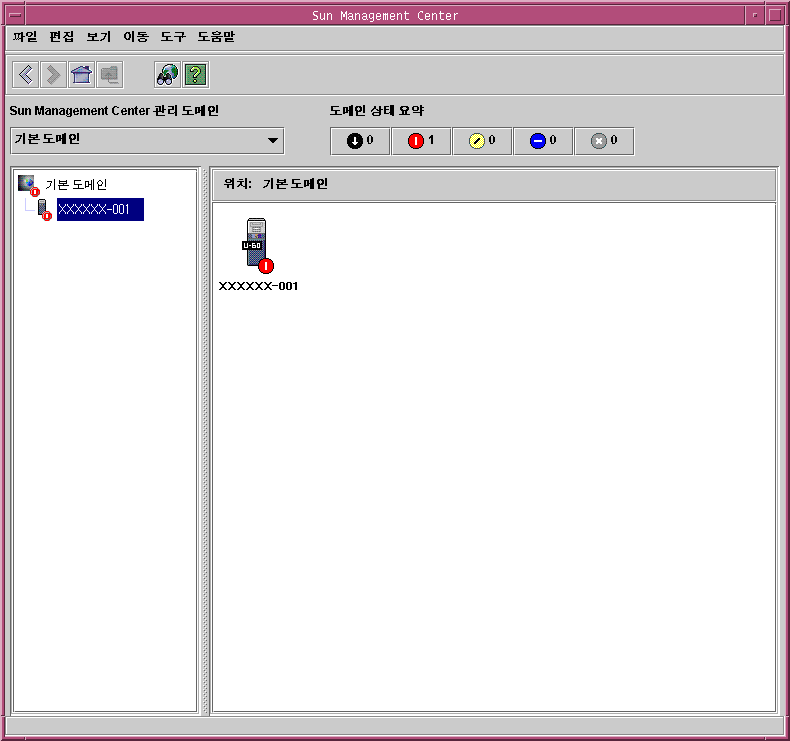This screenshot has width=790, height=741.
Task: Click the grey disabled status button
Action: click(604, 141)
